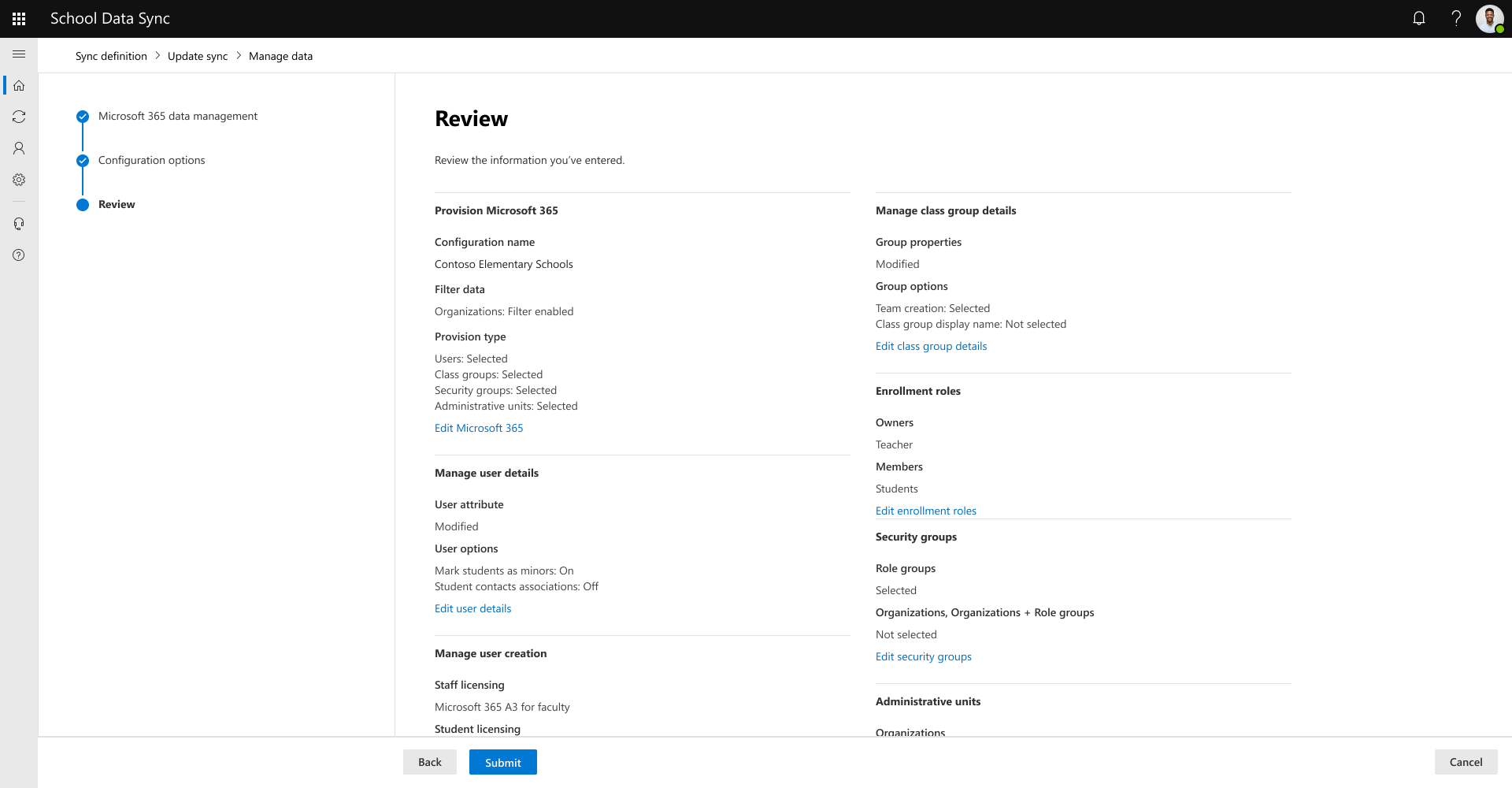The width and height of the screenshot is (1512, 788).
Task: Click the Student licensing label
Action: (x=477, y=729)
